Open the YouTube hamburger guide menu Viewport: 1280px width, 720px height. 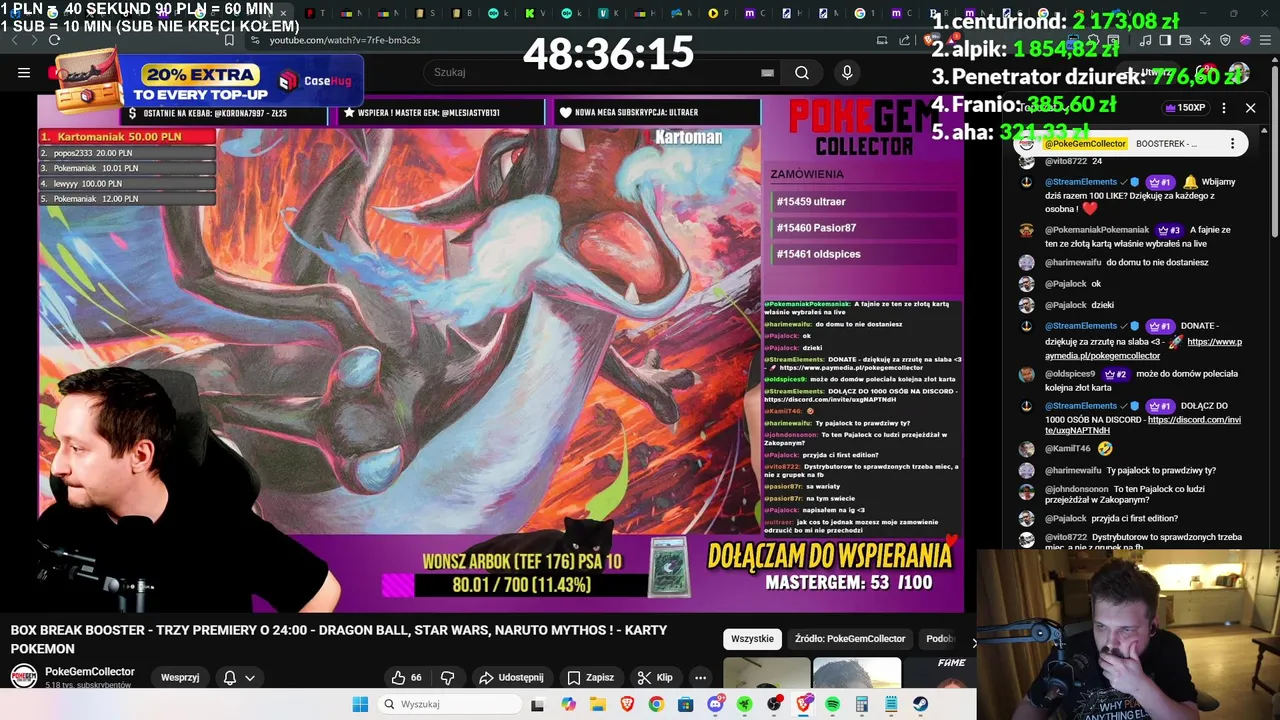coord(24,72)
